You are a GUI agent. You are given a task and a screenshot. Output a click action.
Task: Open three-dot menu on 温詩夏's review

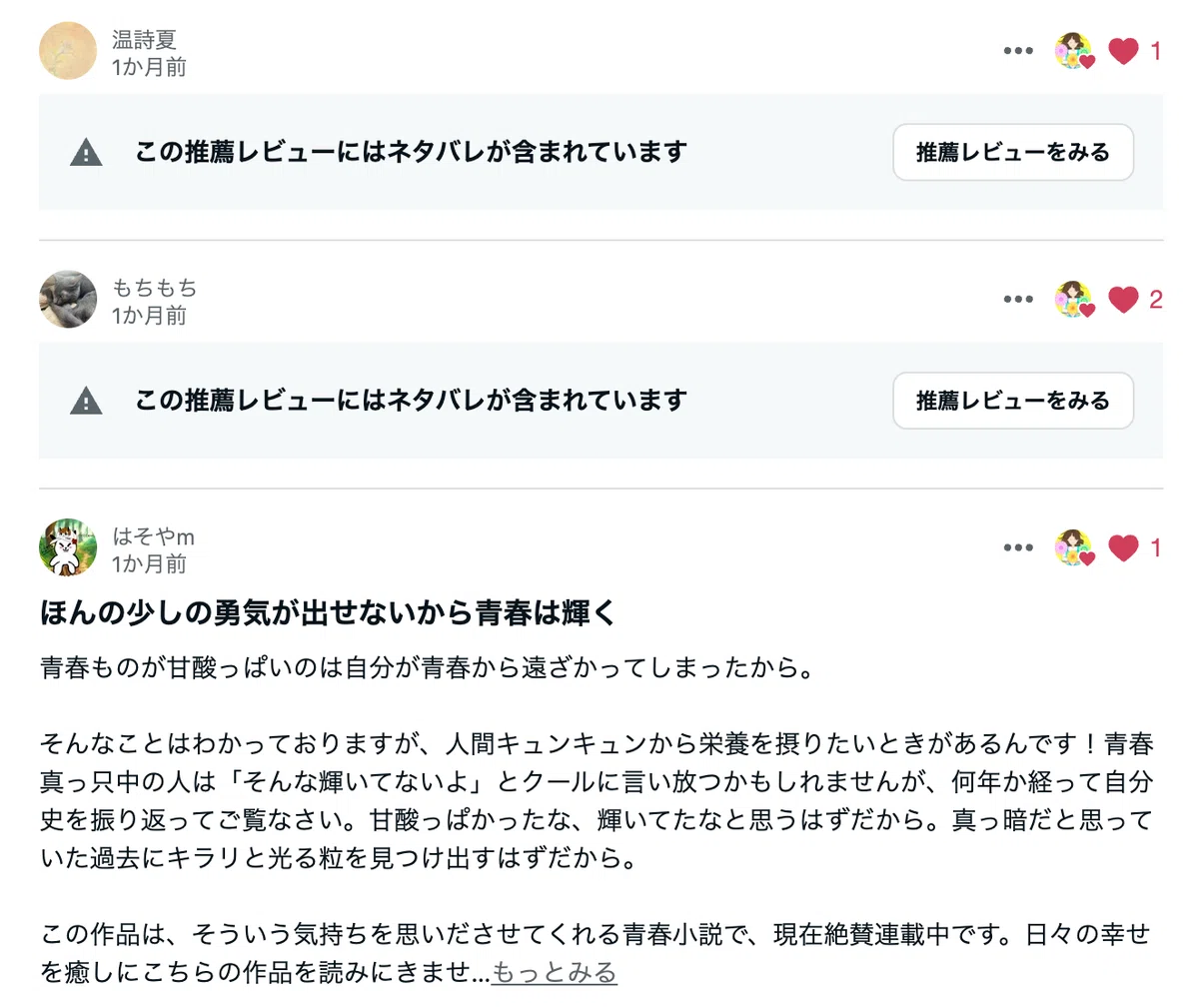1018,51
